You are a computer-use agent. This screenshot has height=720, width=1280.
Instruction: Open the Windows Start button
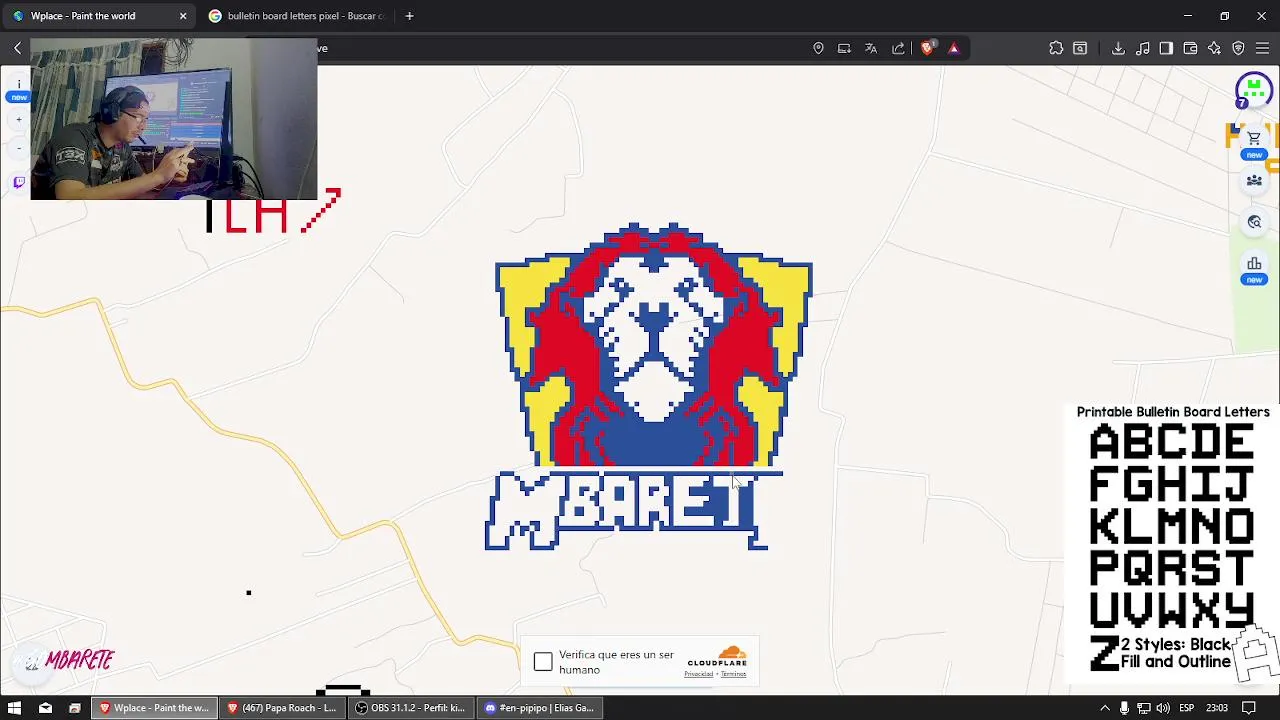tap(15, 708)
